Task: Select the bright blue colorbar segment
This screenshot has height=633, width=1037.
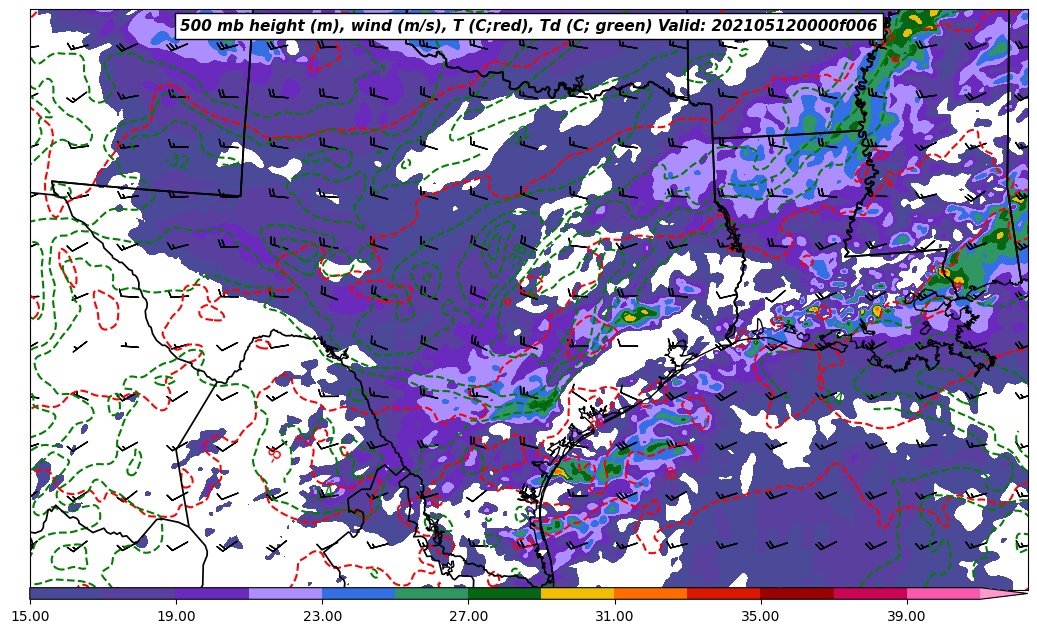Action: [x=358, y=593]
